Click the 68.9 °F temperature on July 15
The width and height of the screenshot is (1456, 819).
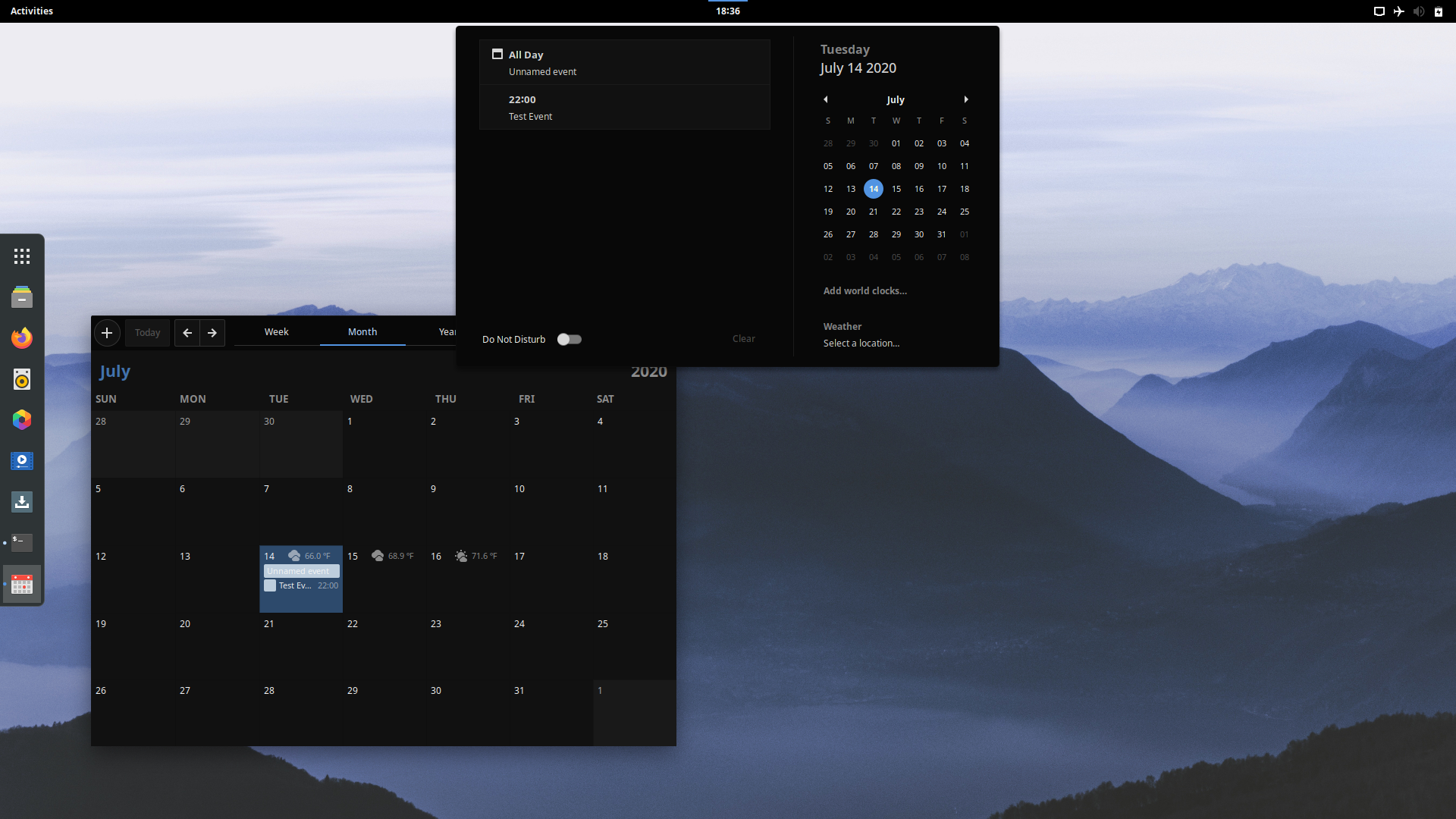401,556
